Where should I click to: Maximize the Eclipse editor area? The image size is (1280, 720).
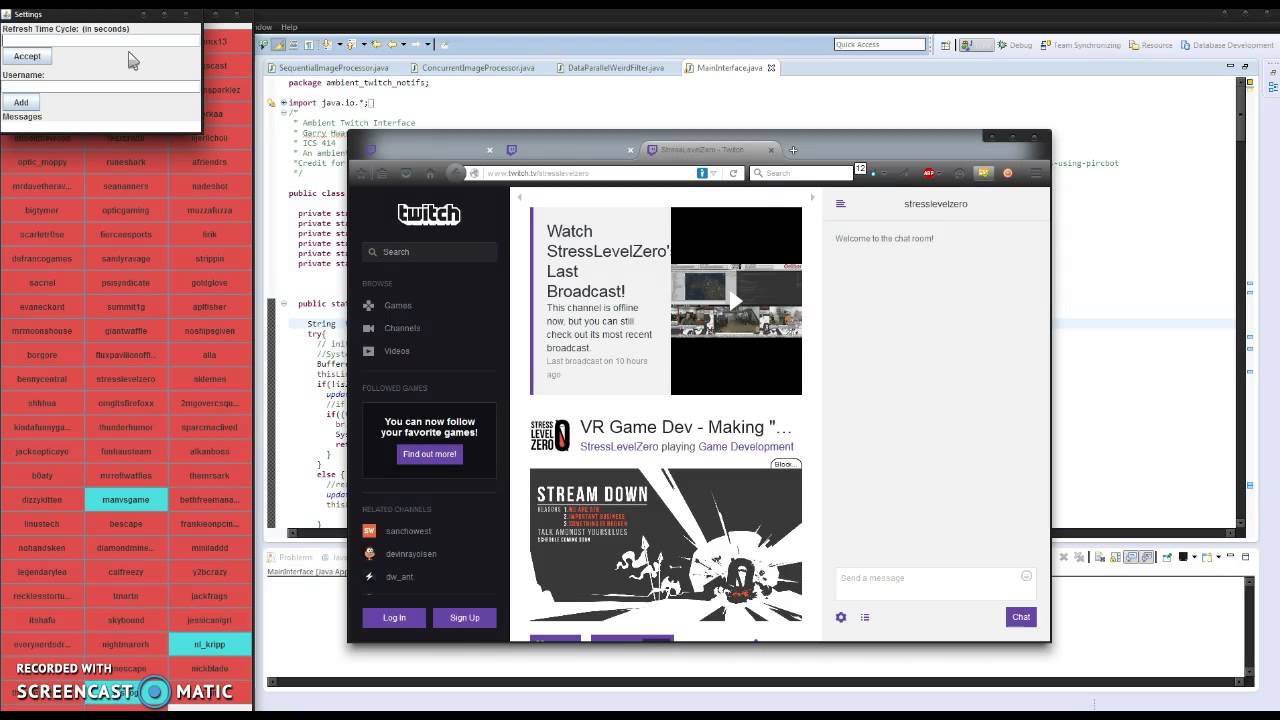point(1246,66)
